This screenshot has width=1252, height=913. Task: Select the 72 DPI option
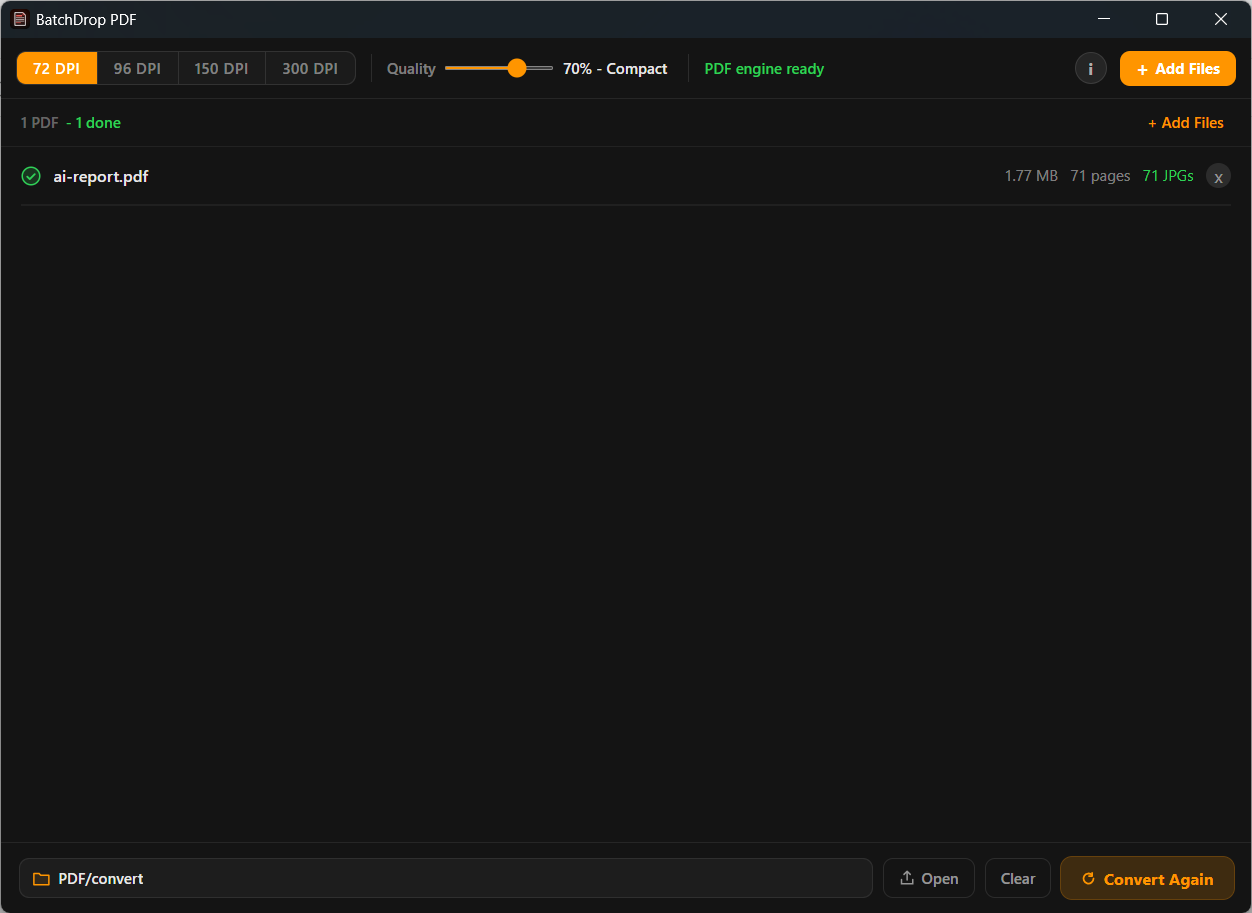57,68
